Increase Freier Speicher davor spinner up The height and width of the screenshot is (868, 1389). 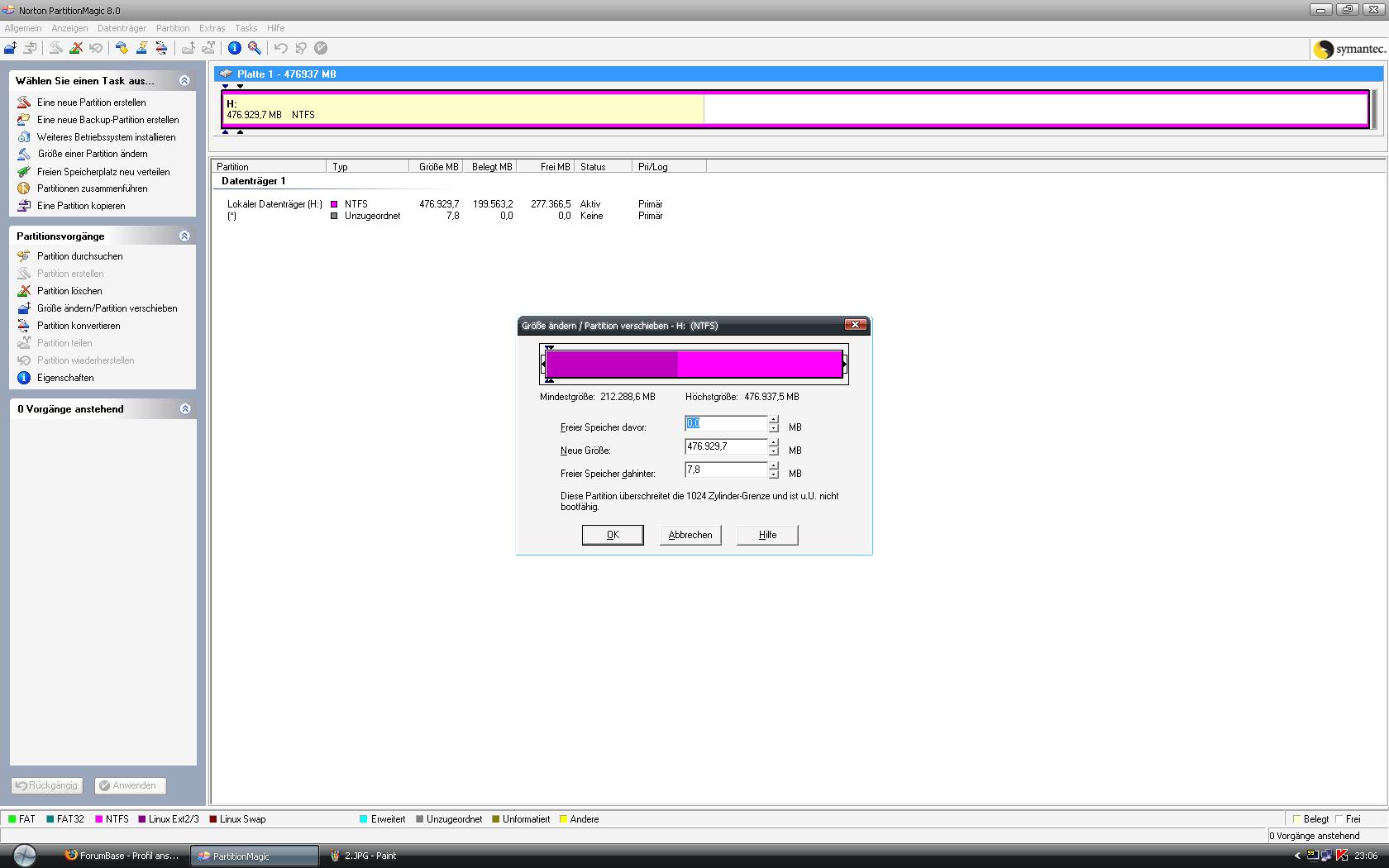[774, 420]
